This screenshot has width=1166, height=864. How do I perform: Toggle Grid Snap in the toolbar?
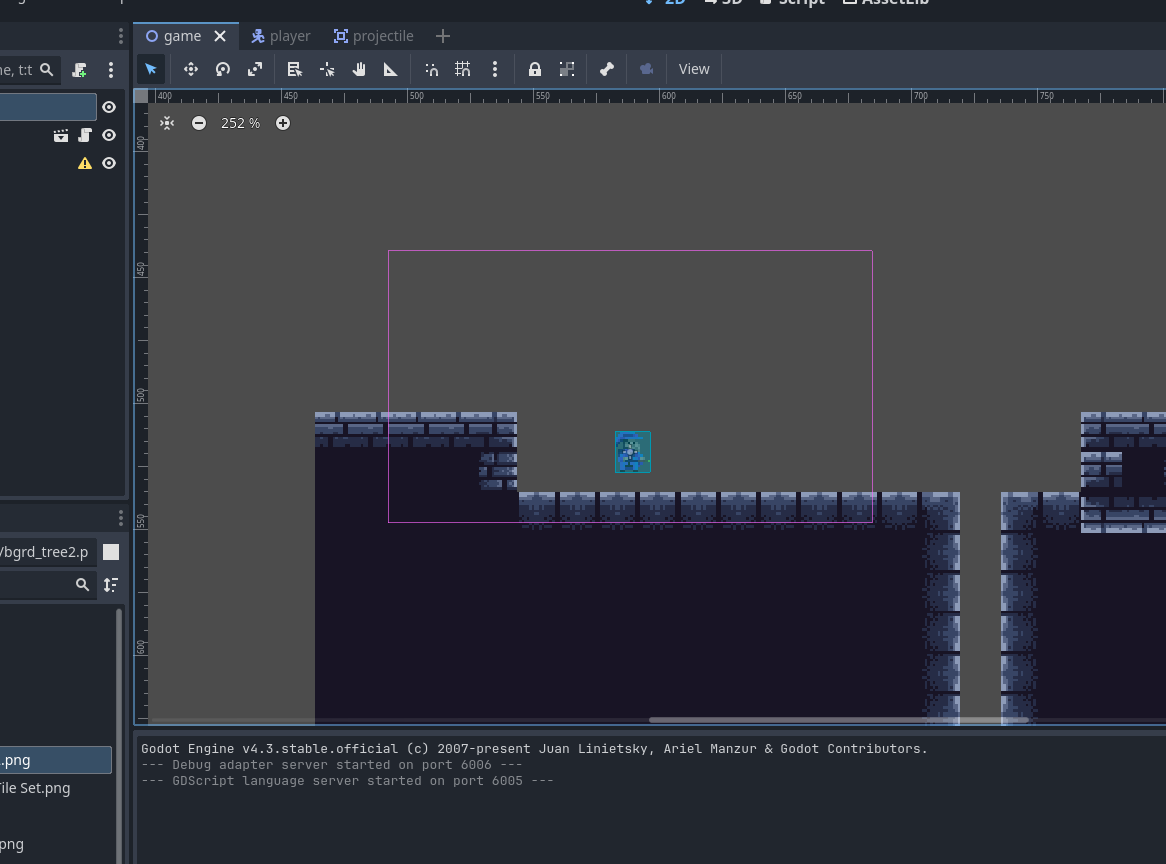click(x=463, y=69)
